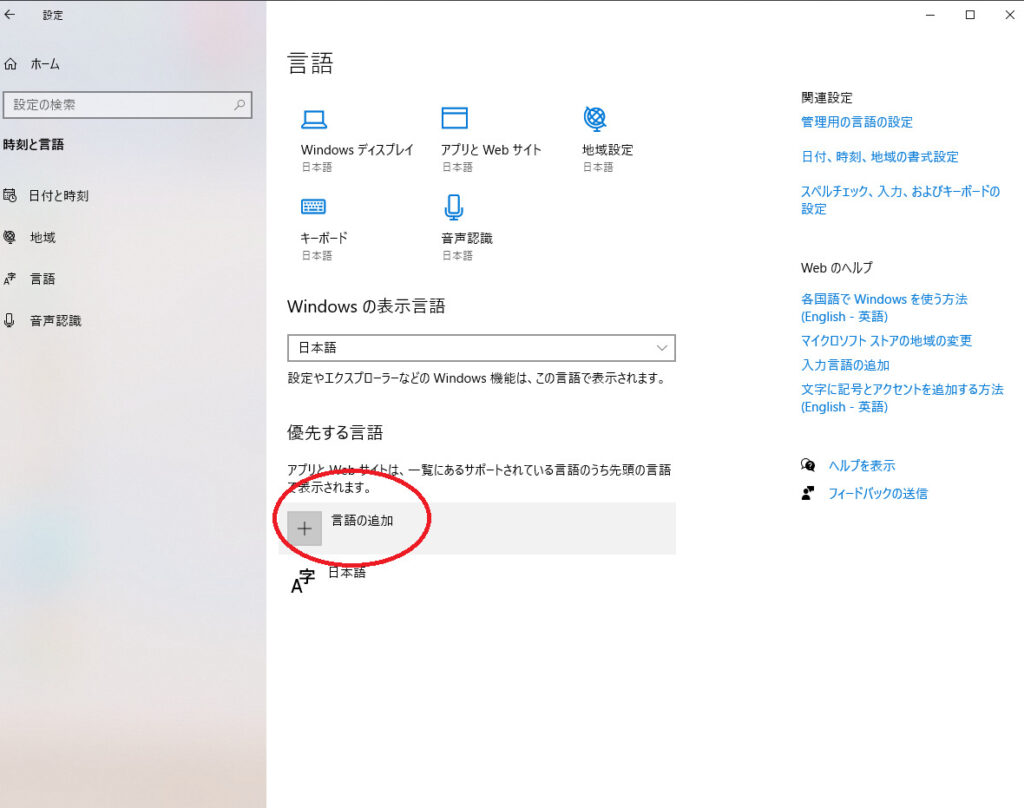Open 文字に記号とアクセントを追加する方法 link
The width and height of the screenshot is (1024, 808).
[903, 398]
